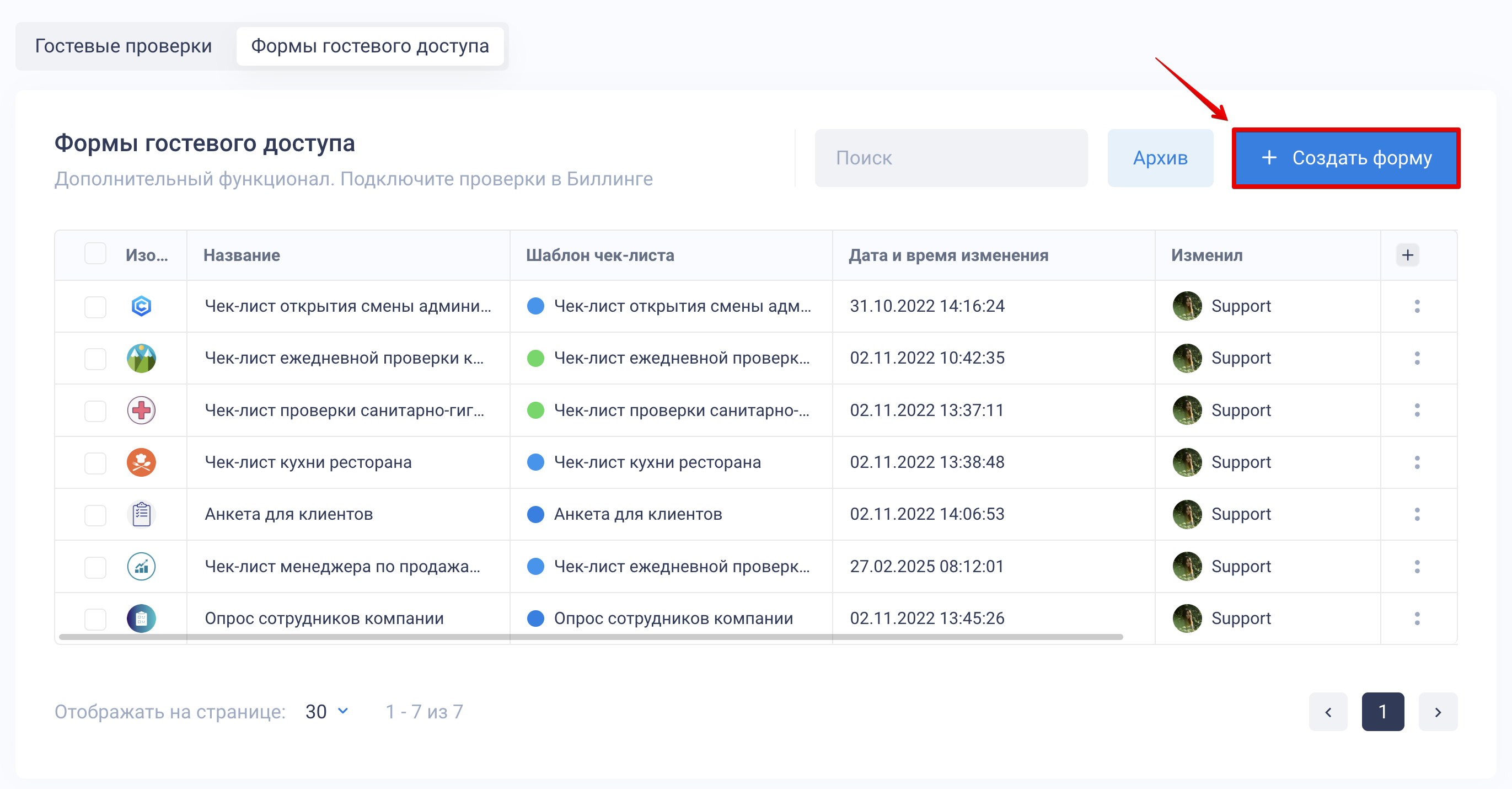Click the Создать форму button
Screen dimensions: 1512x789
pos(1345,158)
